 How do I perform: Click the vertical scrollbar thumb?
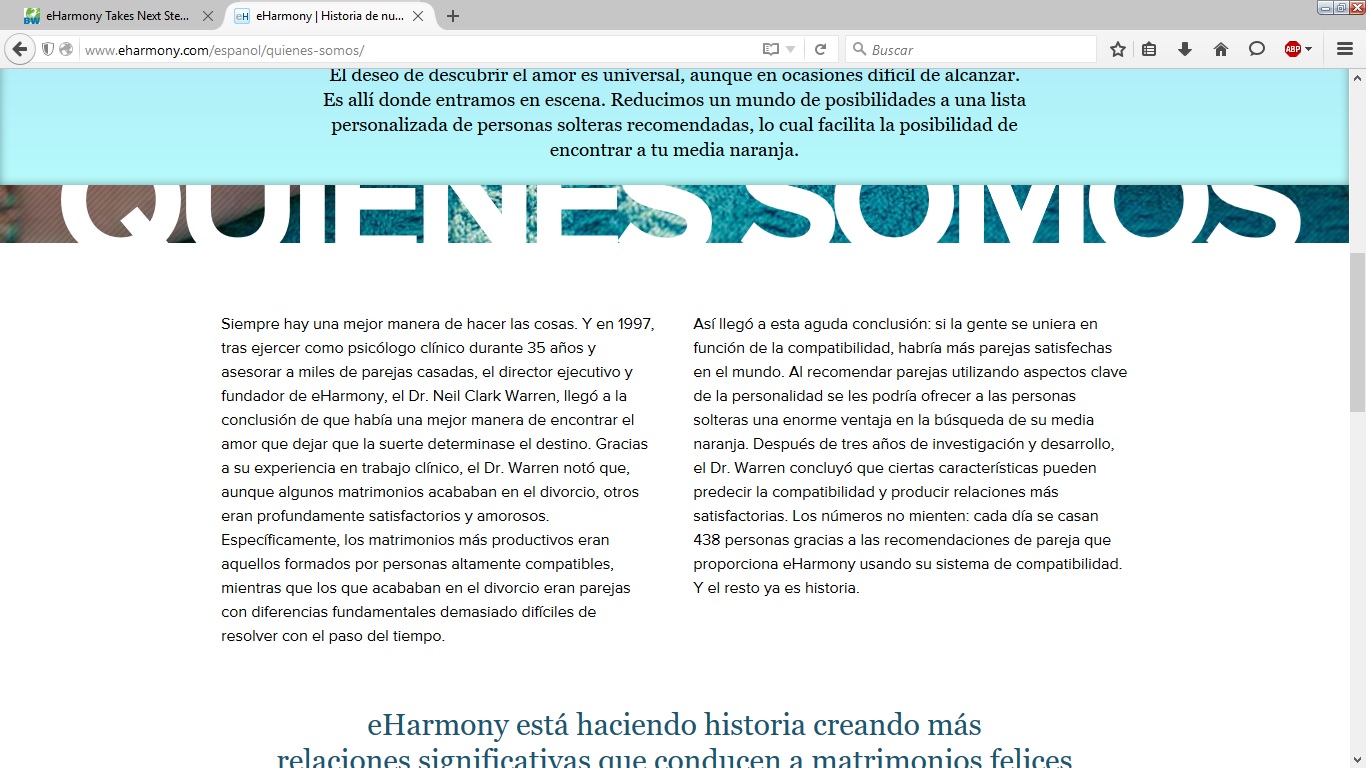(1357, 332)
